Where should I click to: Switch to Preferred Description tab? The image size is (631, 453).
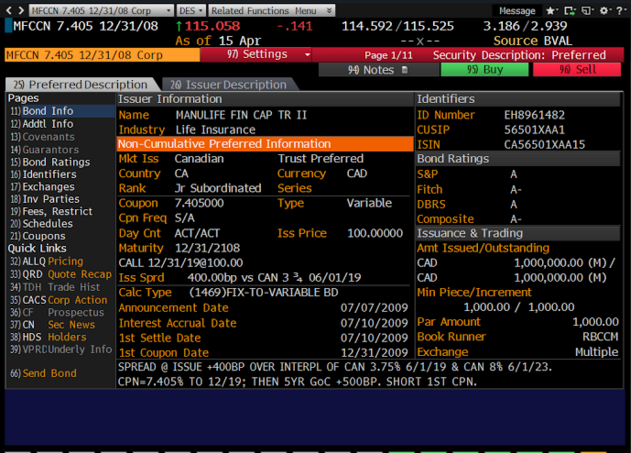[x=80, y=84]
